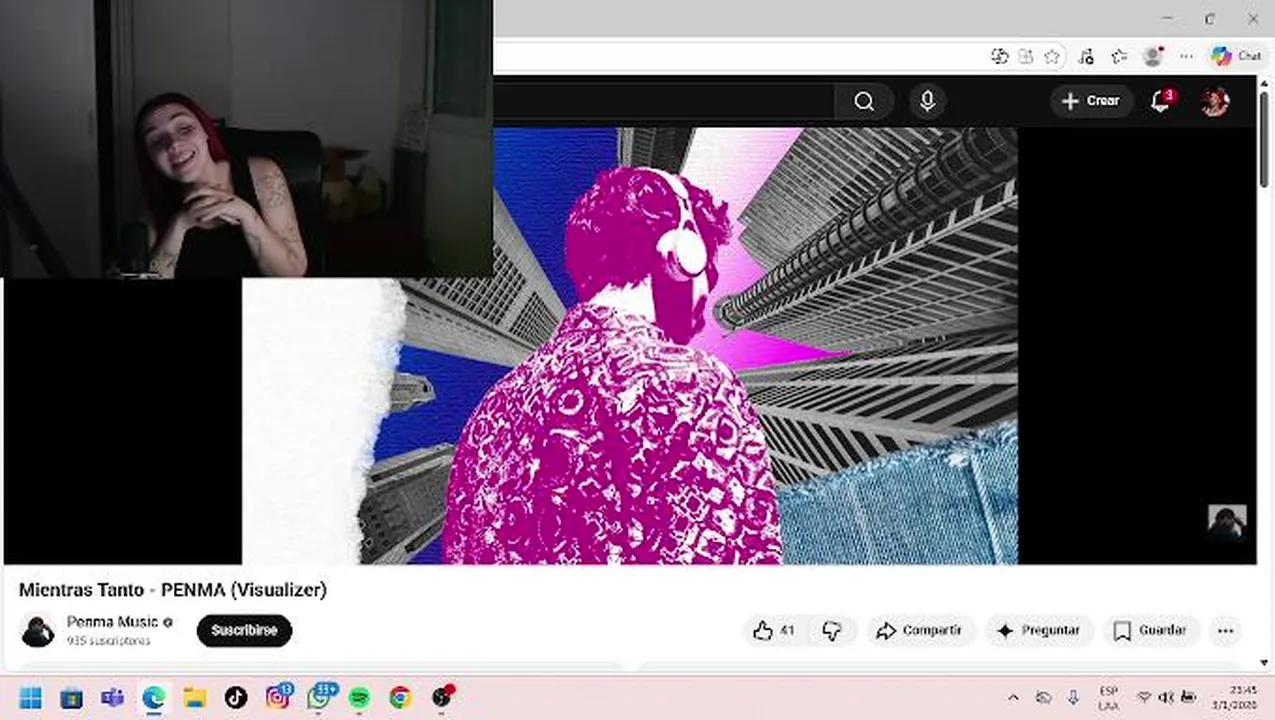Click the 935 suscriptores text
1275x720 pixels.
[108, 641]
